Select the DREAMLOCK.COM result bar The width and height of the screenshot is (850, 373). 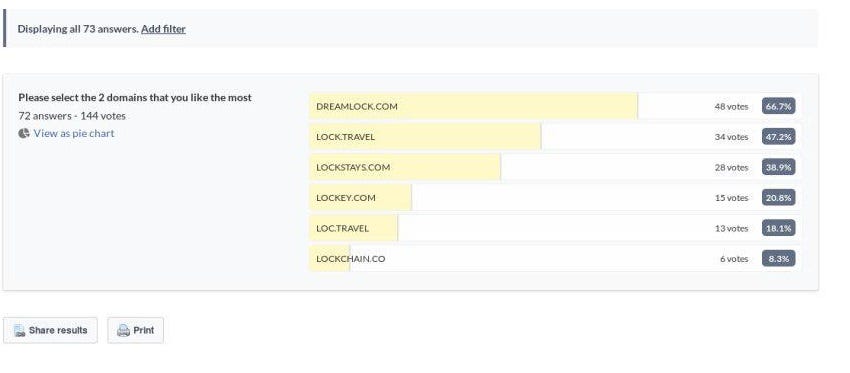click(x=555, y=106)
